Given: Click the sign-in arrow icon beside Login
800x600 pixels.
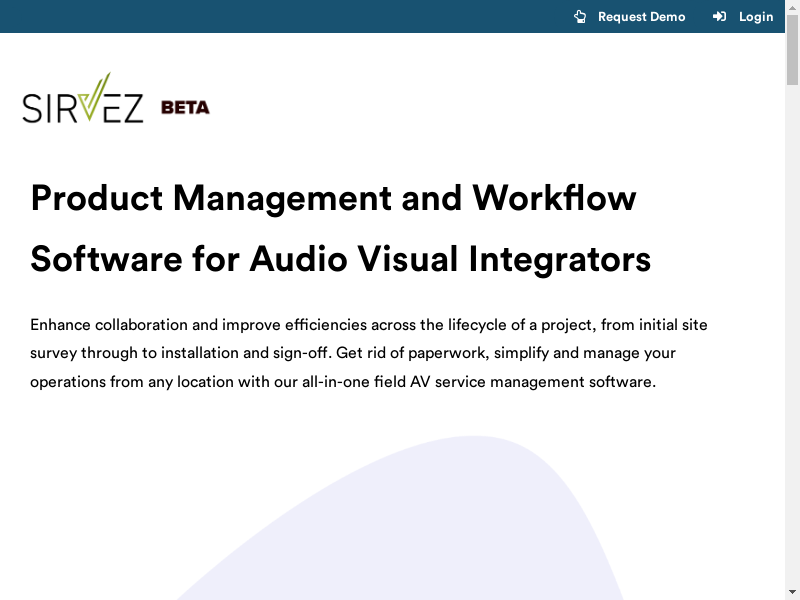Looking at the screenshot, I should pos(719,16).
